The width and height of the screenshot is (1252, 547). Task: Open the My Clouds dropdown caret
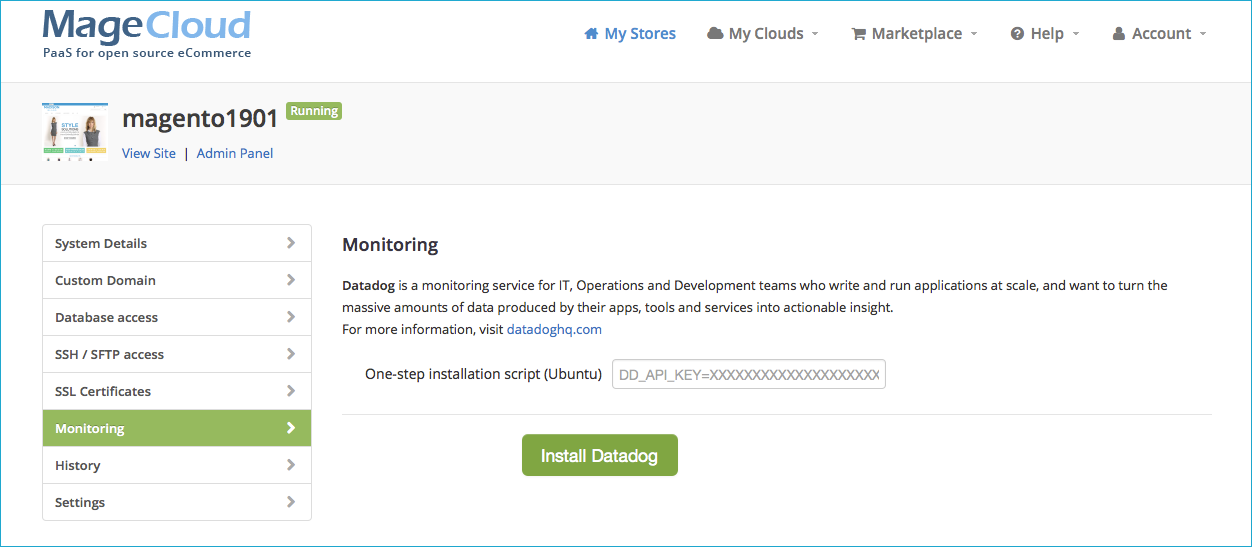coord(815,34)
